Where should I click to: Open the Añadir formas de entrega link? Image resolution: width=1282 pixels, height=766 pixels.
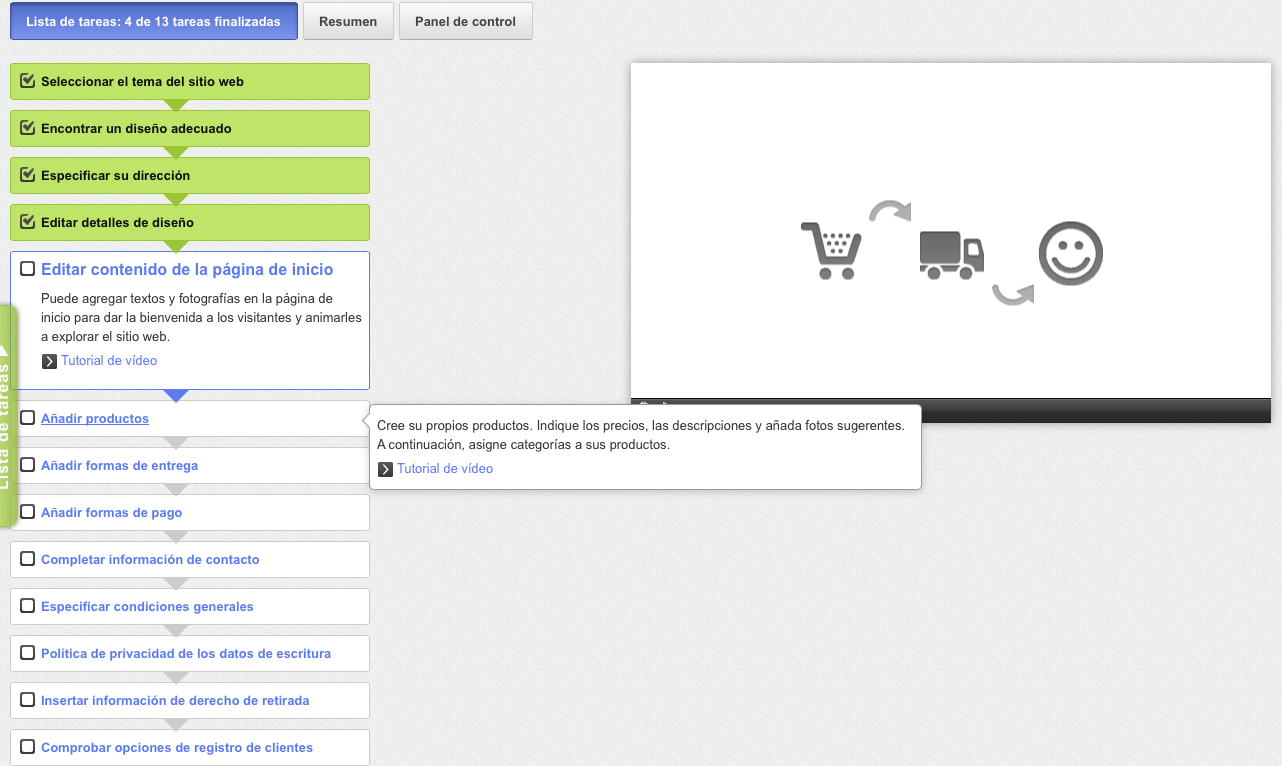point(119,466)
